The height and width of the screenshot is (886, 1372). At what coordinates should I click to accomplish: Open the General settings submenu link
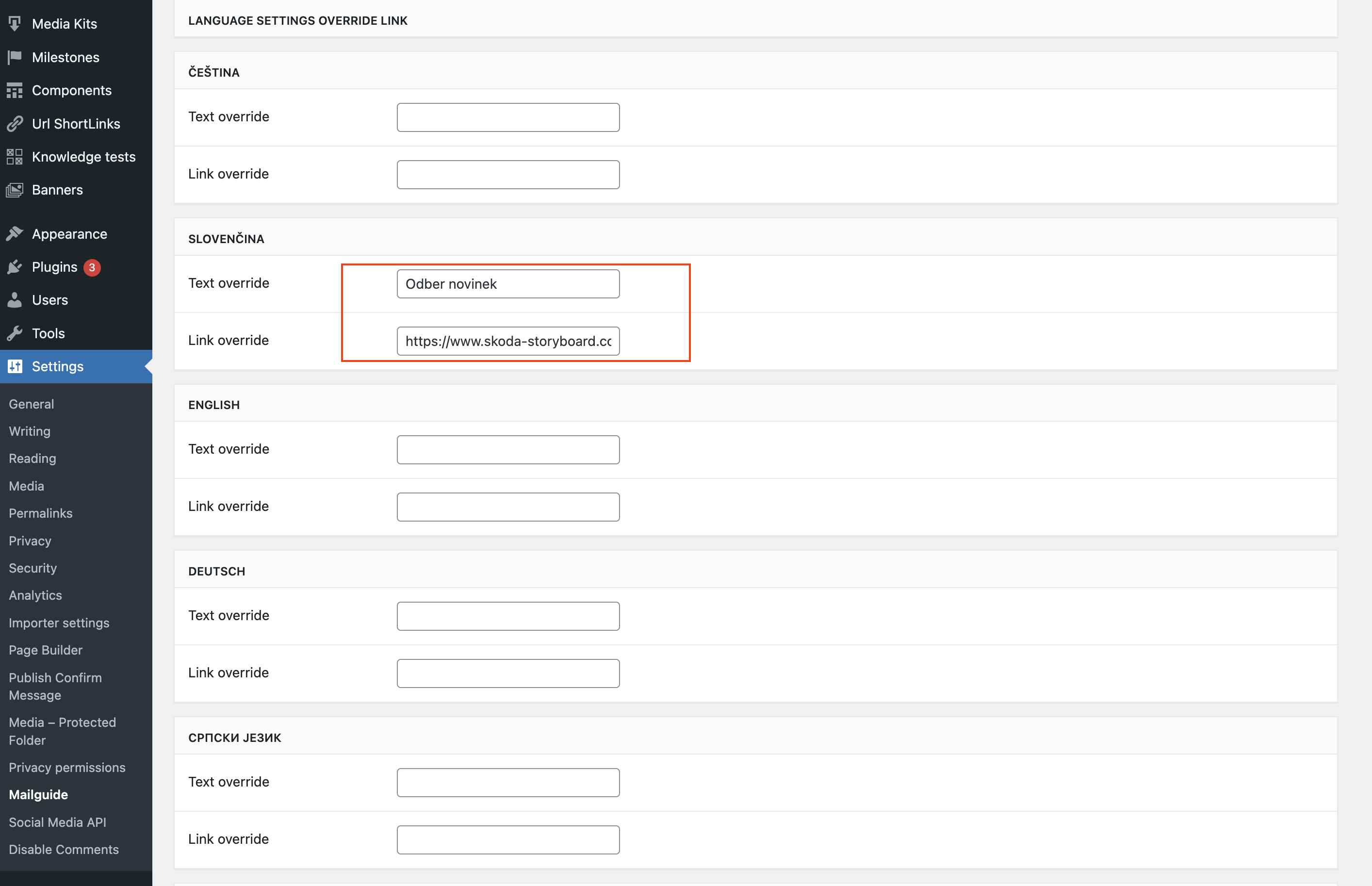coord(31,404)
